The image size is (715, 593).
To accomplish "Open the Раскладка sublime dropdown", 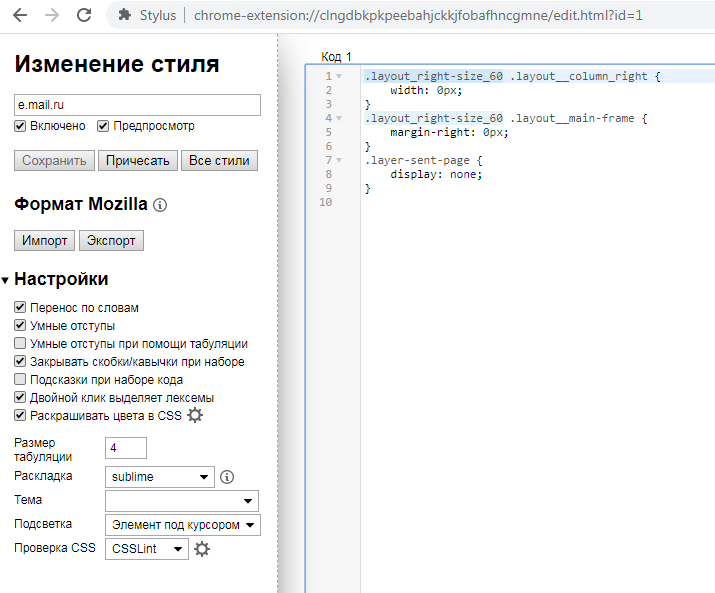I will (160, 477).
